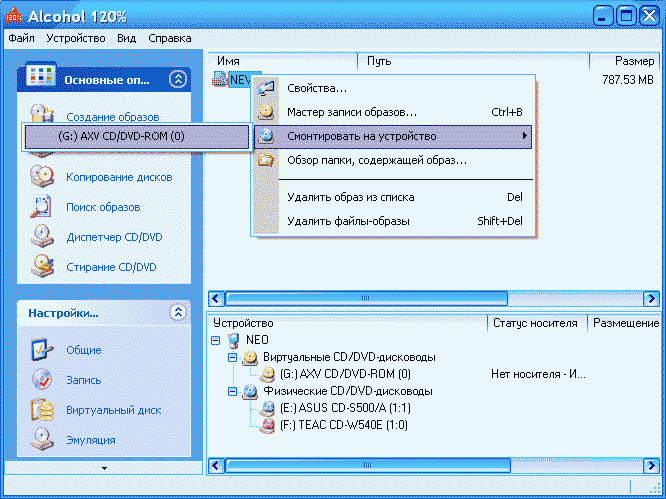Open the Копирование дисков link
666x499 pixels.
click(119, 177)
